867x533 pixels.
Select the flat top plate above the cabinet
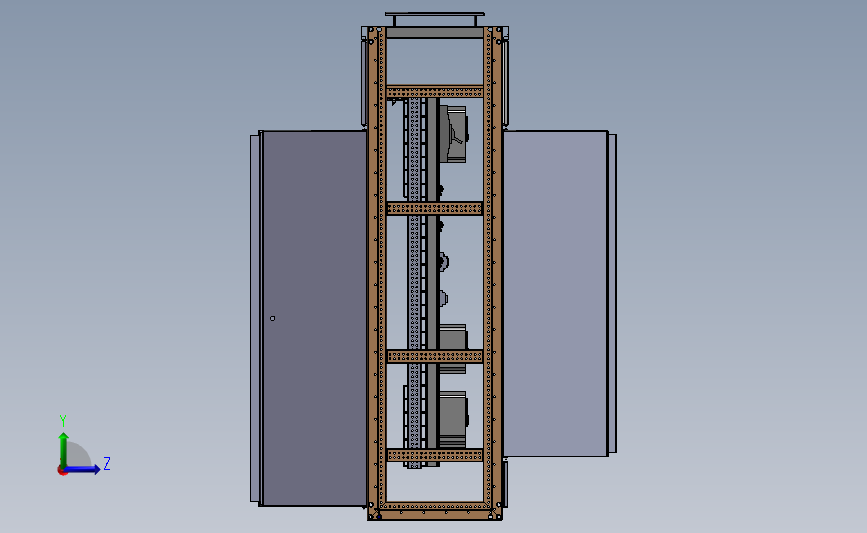tap(435, 14)
